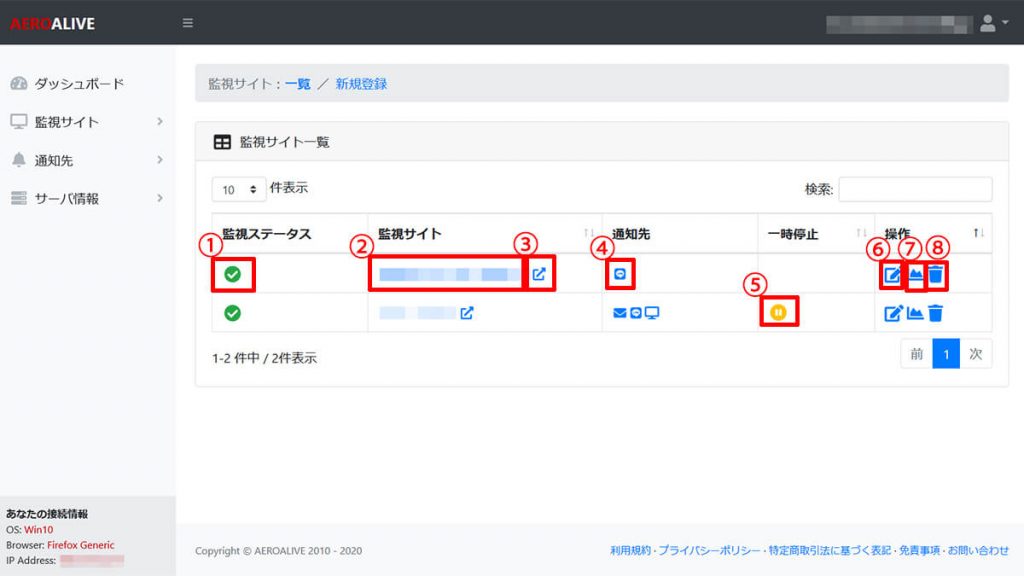The image size is (1024, 576).
Task: Open the user account menu icon
Action: pyautogui.click(x=993, y=24)
